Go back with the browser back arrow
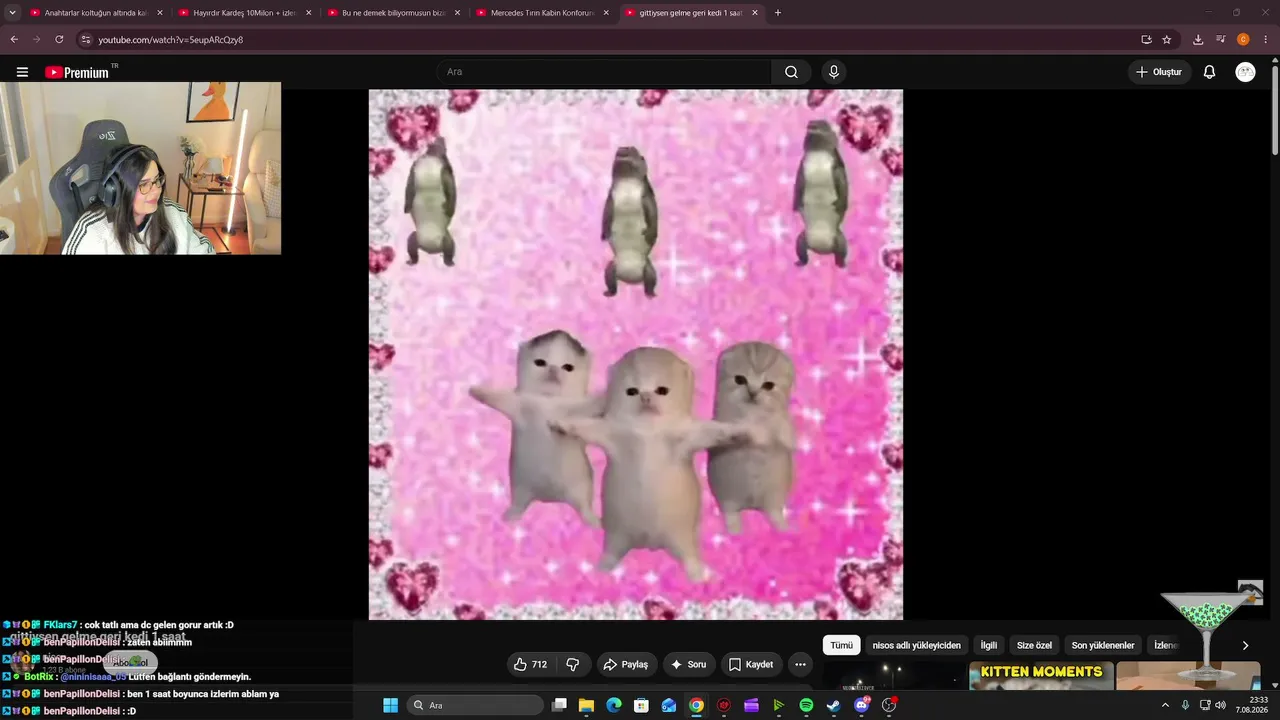This screenshot has width=1280, height=720. (14, 40)
